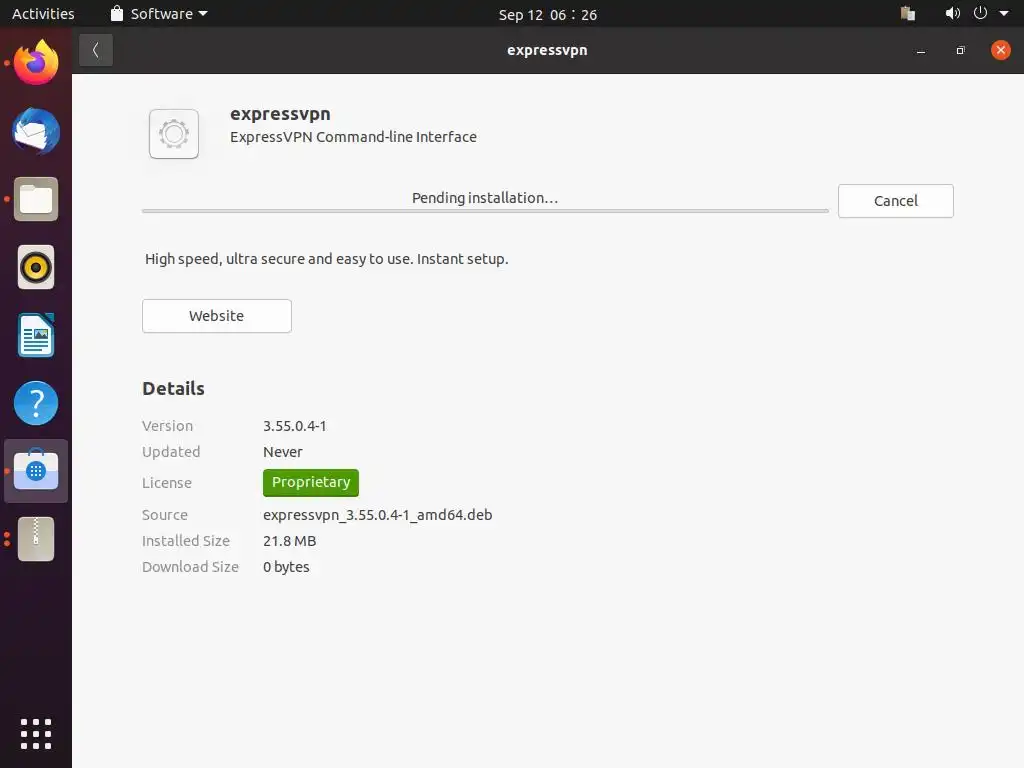Open the Activities overview
The height and width of the screenshot is (768, 1024).
pos(43,14)
